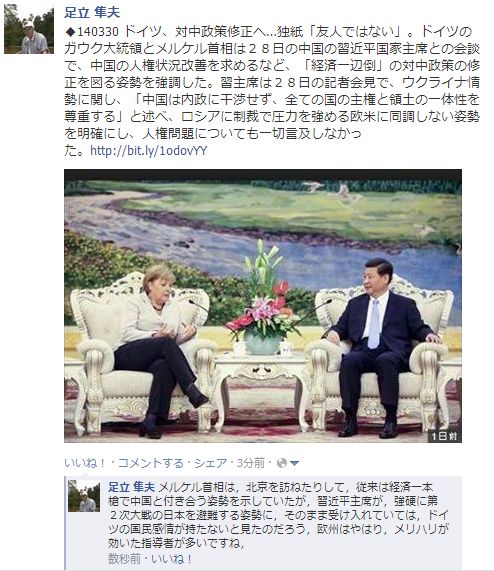494x571 pixels.
Task: Like the post with いいね！
Action: [85, 463]
